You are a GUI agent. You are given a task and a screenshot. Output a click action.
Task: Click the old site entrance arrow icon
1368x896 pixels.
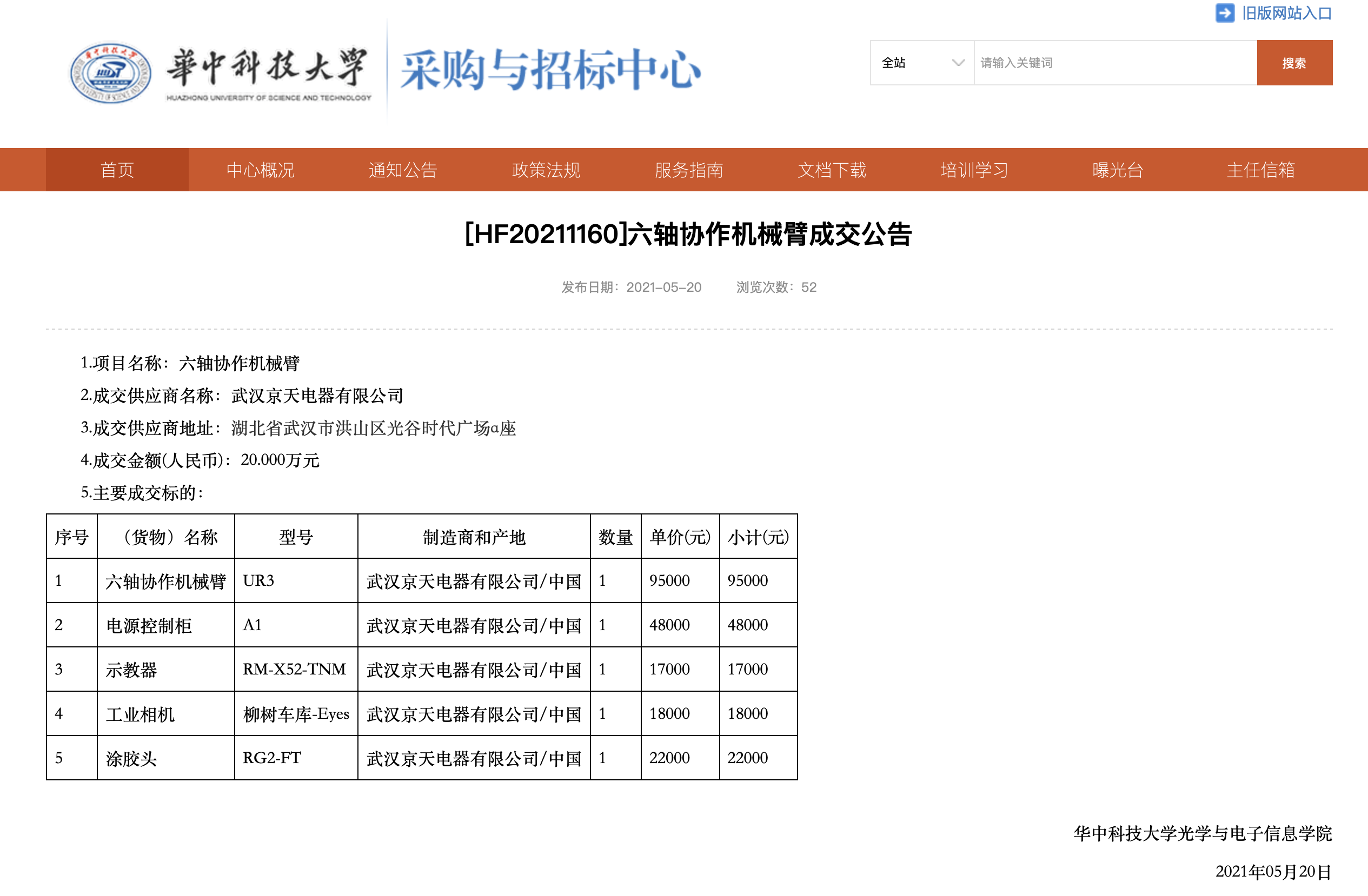tap(1225, 12)
